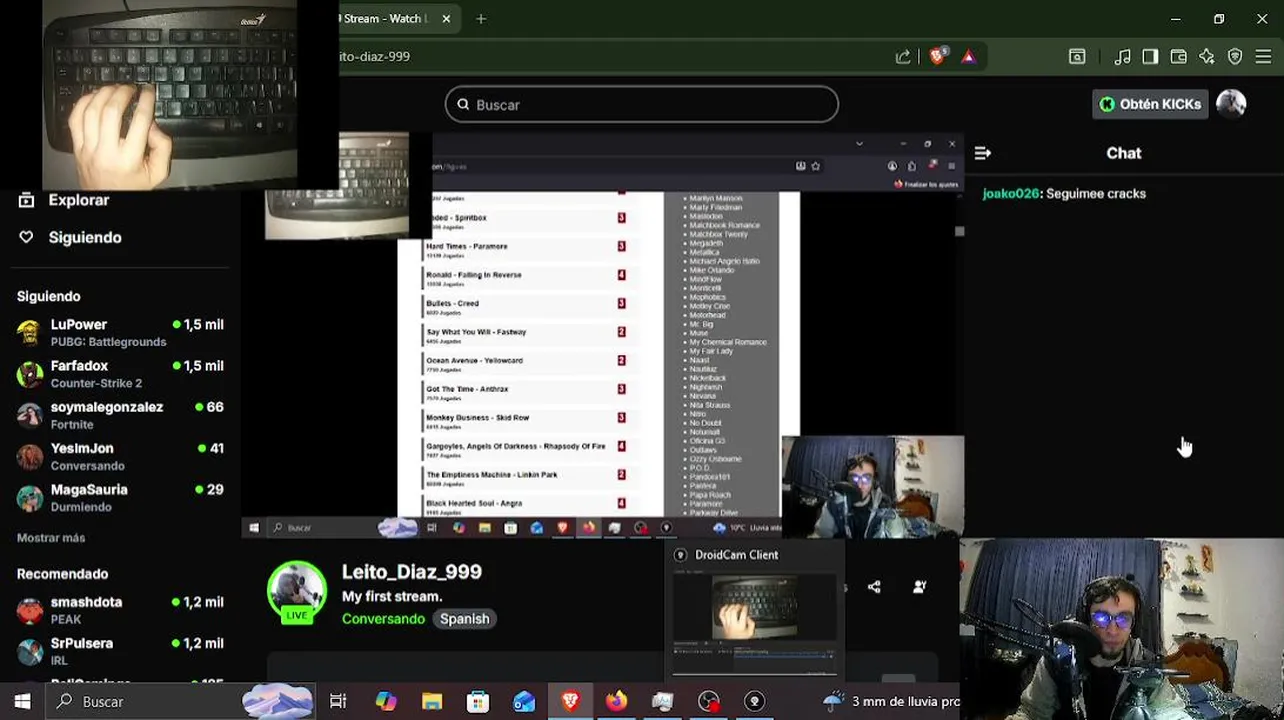This screenshot has width=1284, height=720.
Task: Open the Conversando category link
Action: [x=383, y=619]
